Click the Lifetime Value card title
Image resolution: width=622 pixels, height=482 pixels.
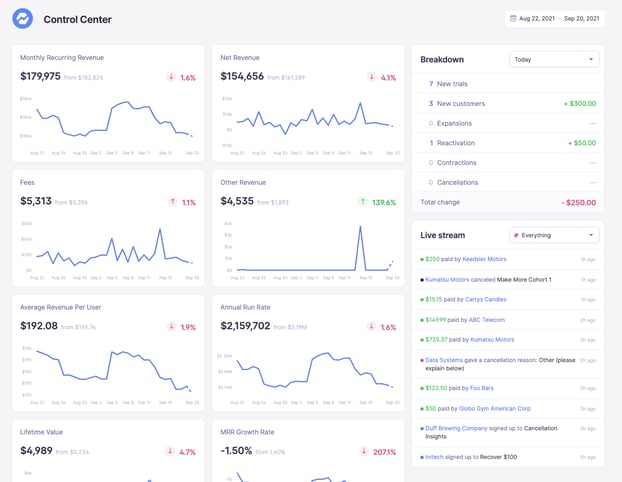point(41,432)
